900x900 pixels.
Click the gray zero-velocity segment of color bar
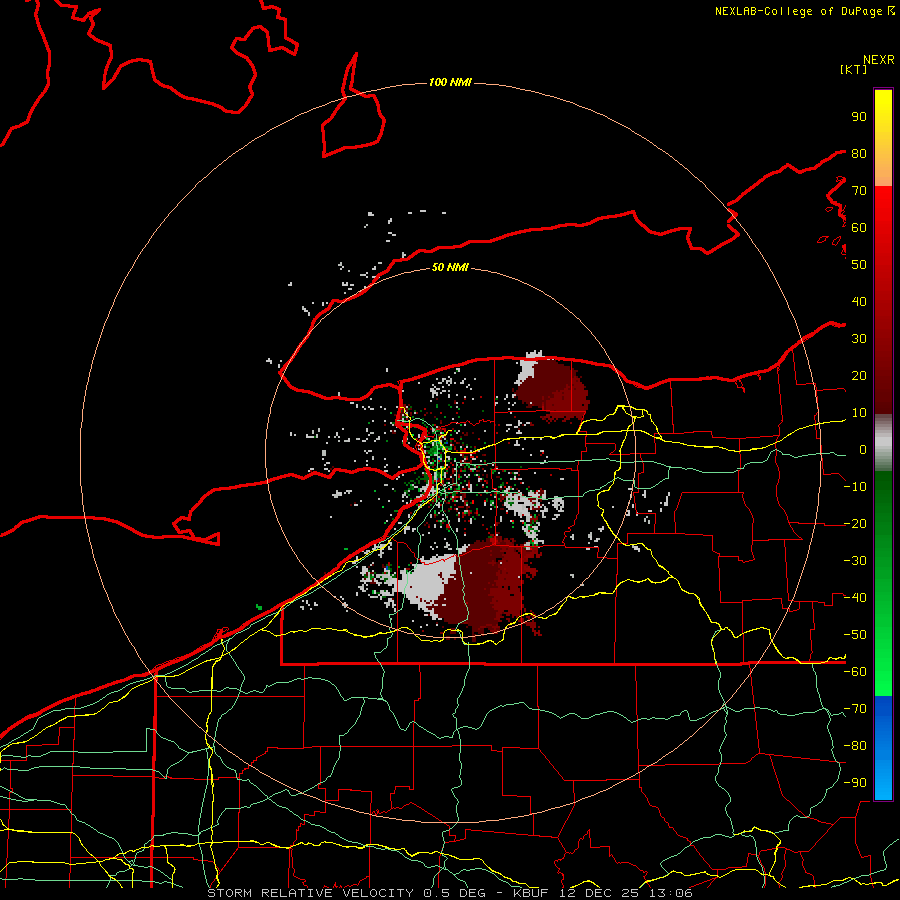point(883,443)
